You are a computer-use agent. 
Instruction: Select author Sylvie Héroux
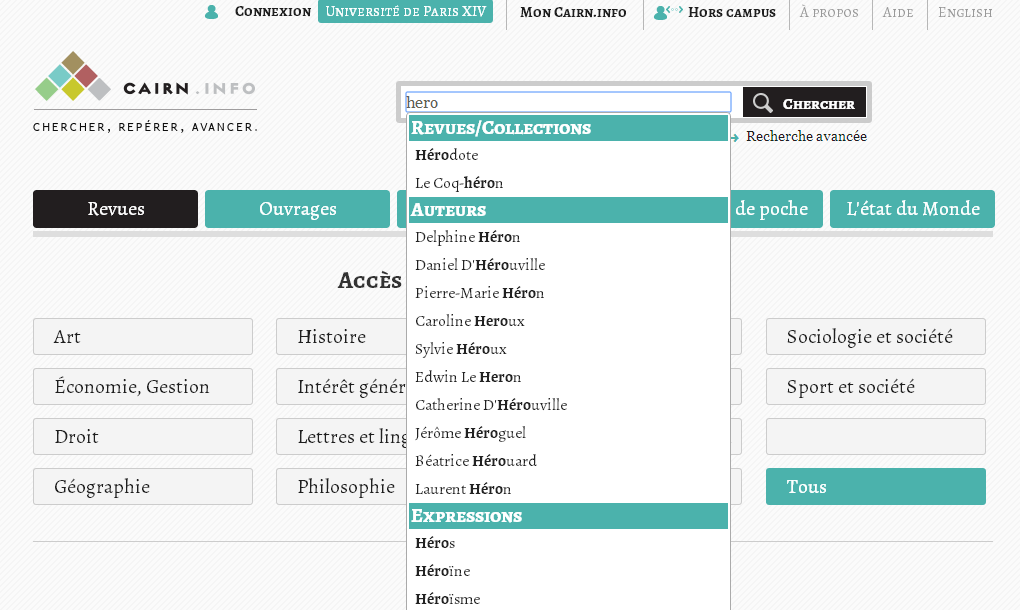(568, 349)
